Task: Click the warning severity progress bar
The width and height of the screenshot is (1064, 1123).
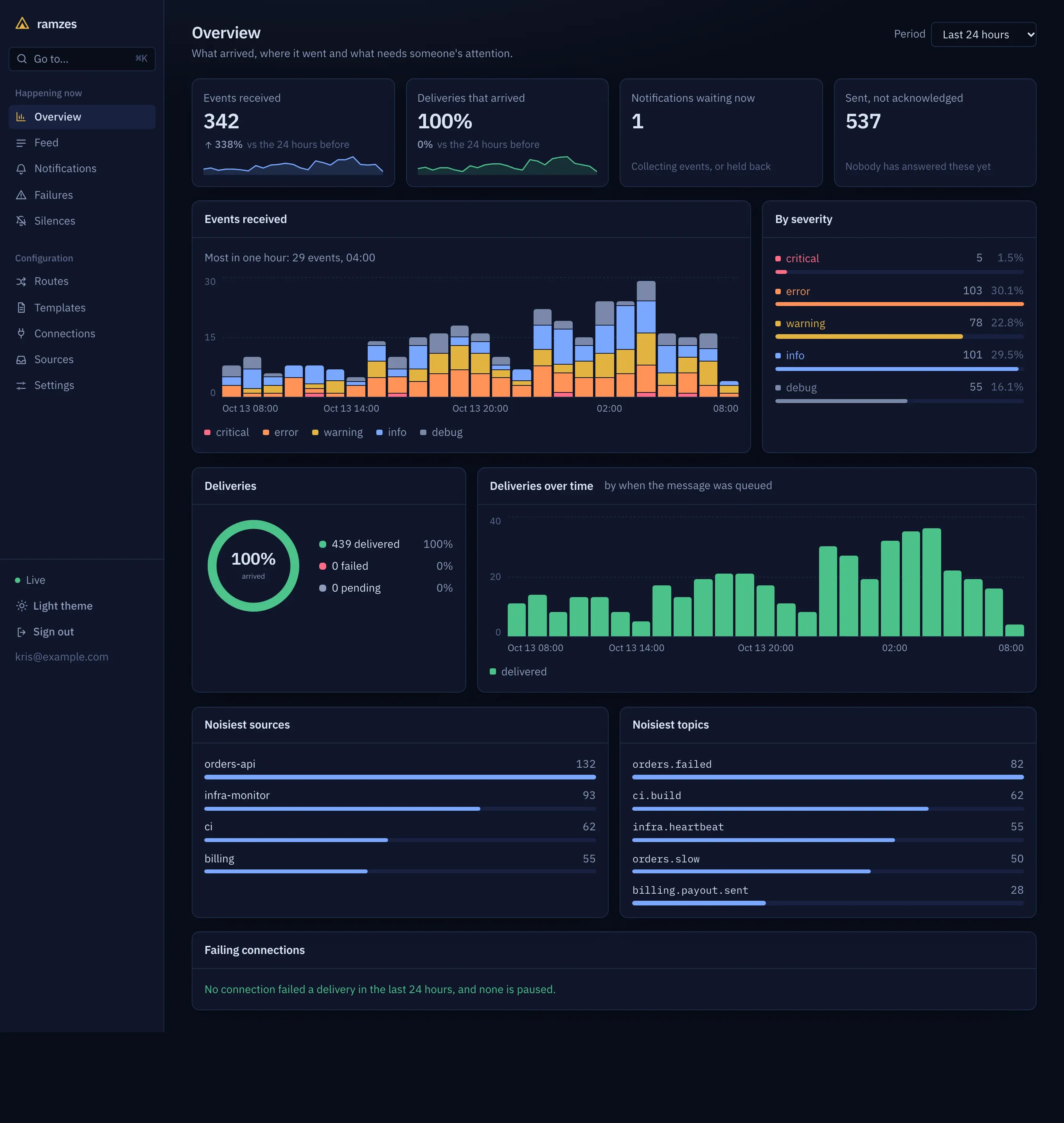Action: pos(899,337)
